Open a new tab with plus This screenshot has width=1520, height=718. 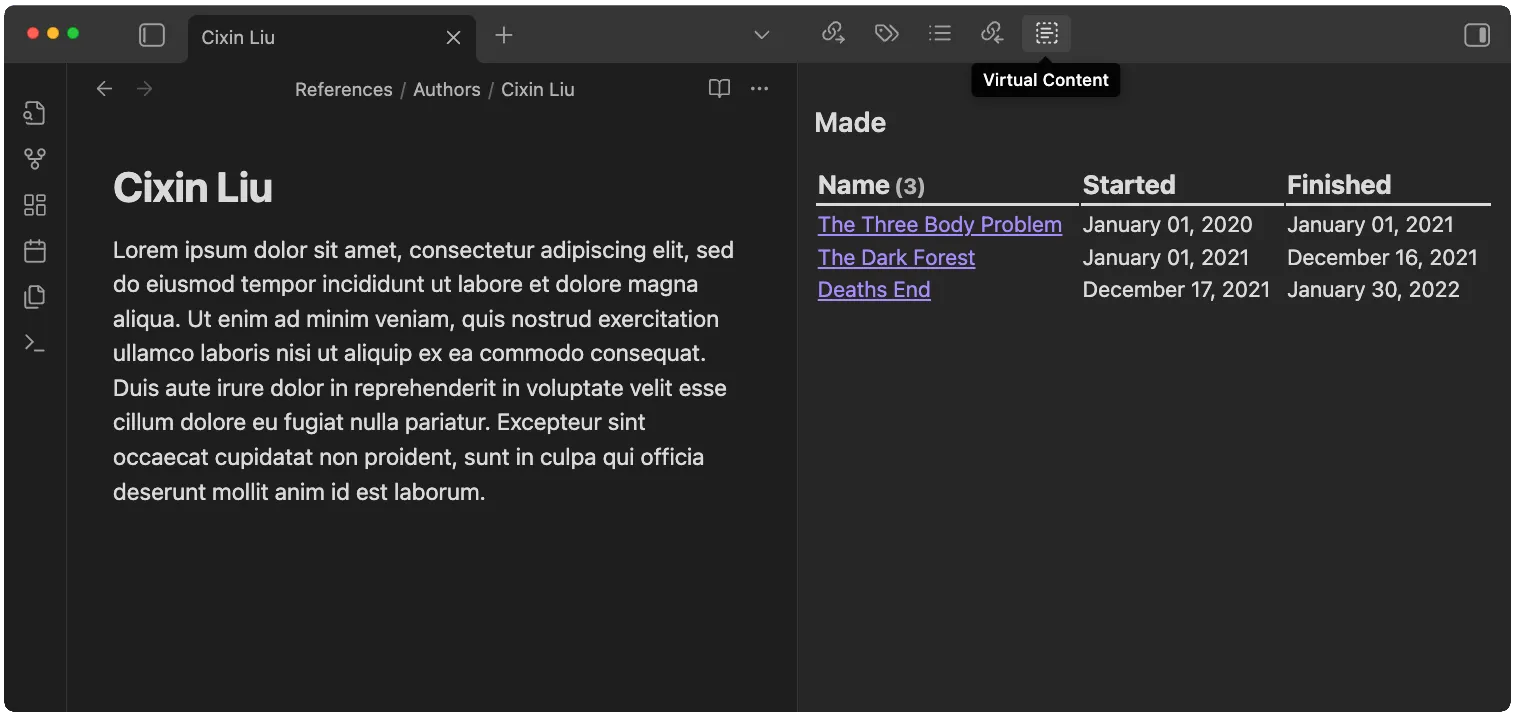(504, 36)
